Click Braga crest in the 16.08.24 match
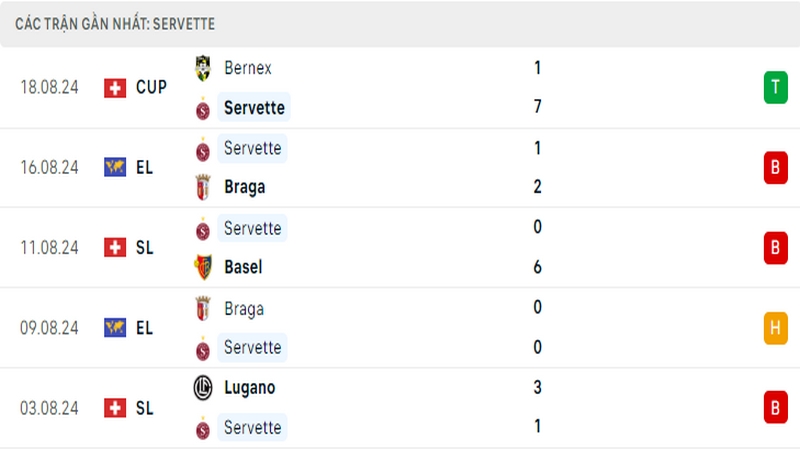Screen dimensions: 800x450 (203, 187)
